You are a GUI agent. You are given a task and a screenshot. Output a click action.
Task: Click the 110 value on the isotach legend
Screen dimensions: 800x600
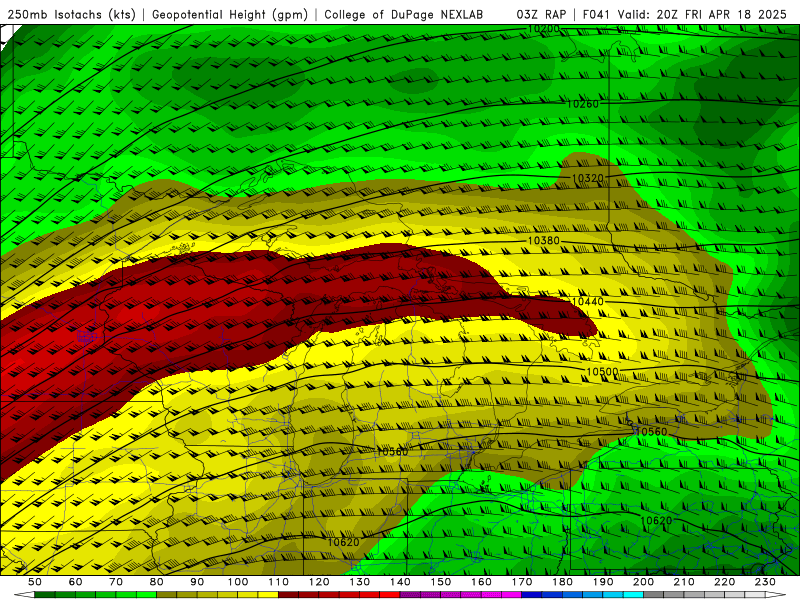279,582
